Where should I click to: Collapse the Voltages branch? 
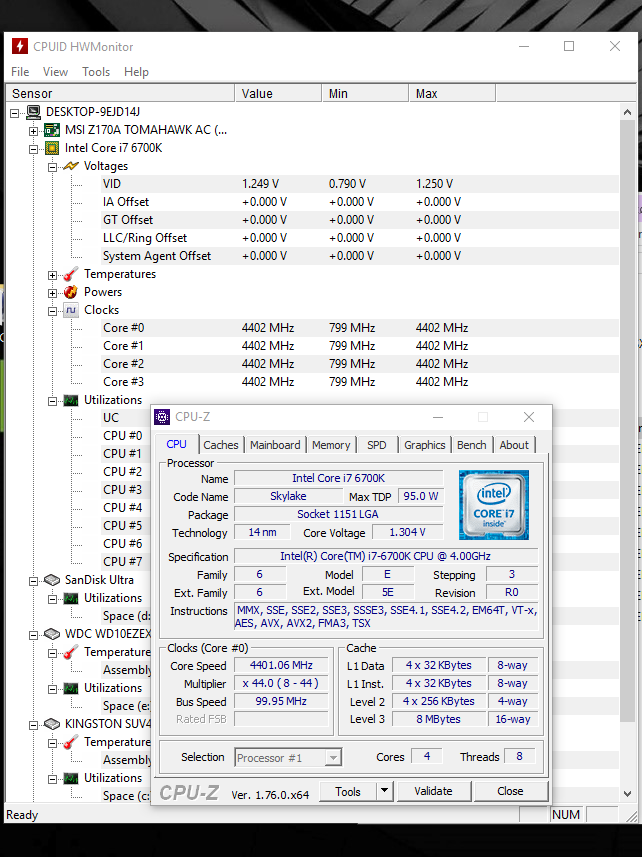tap(53, 167)
